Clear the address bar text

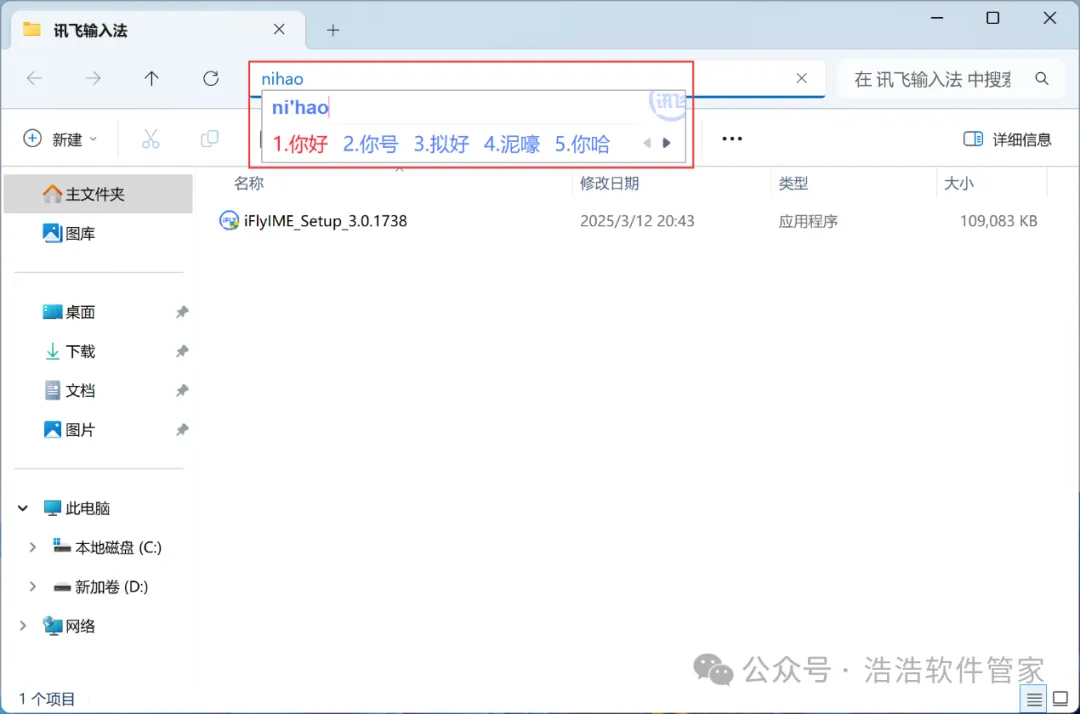point(801,78)
